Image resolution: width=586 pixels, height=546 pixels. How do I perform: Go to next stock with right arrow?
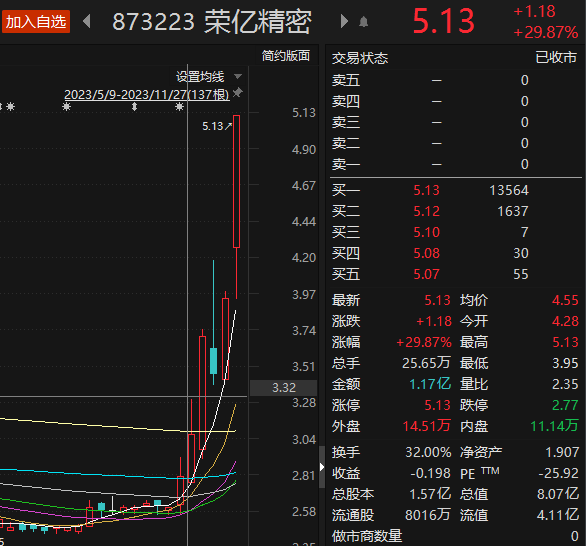[344, 21]
